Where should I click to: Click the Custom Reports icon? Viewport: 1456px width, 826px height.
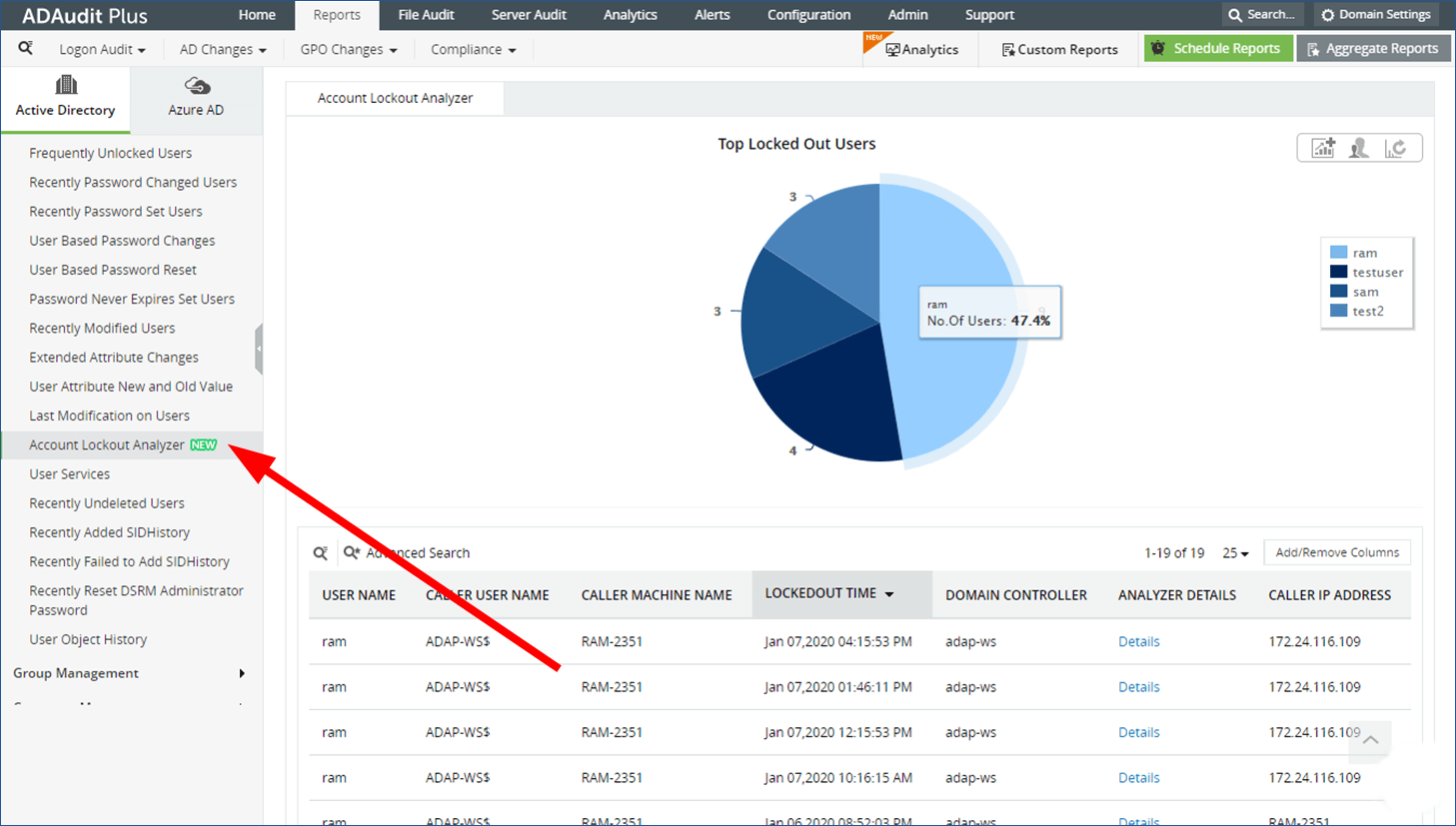point(1007,48)
